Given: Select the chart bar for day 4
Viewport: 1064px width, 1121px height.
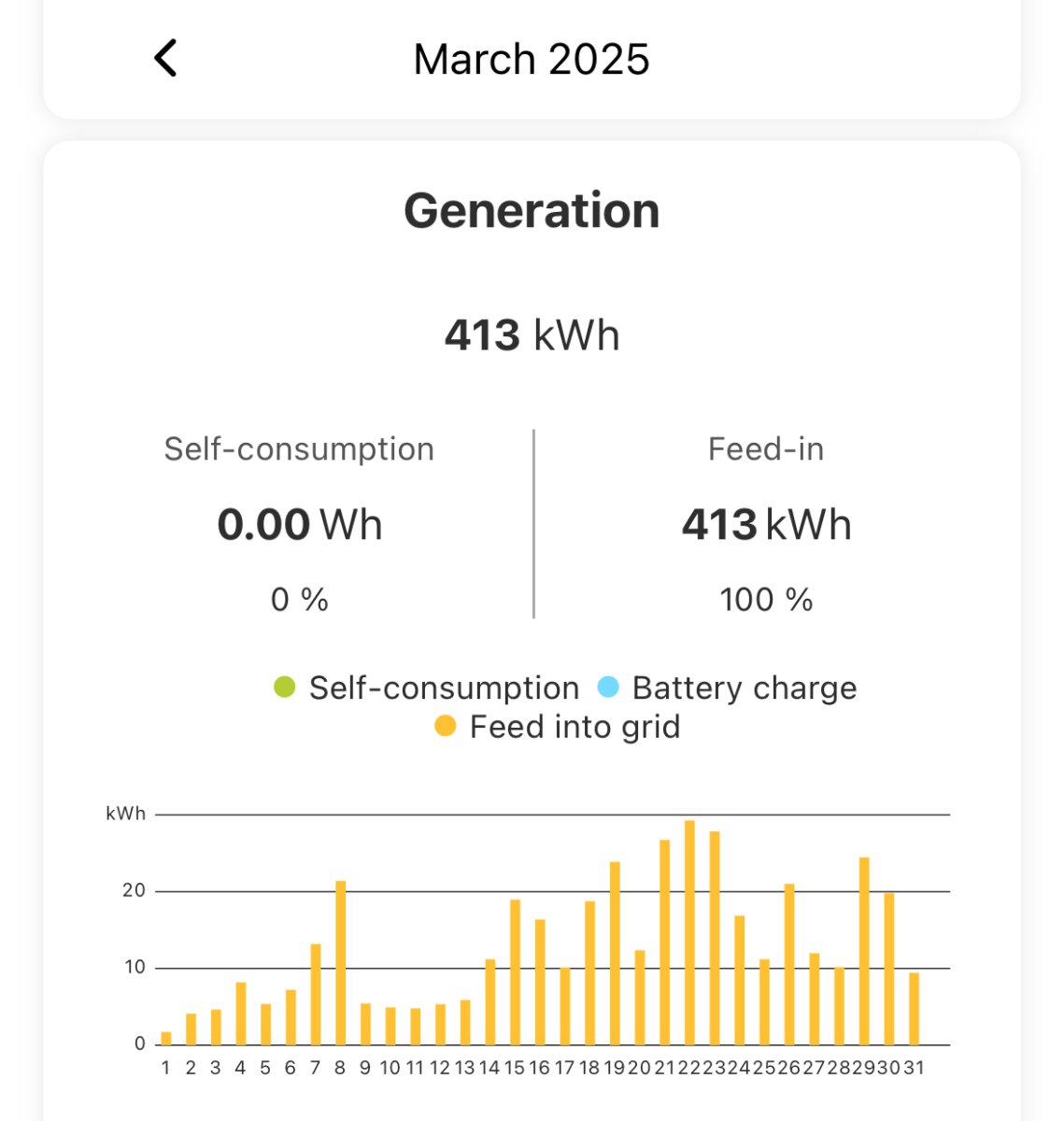Looking at the screenshot, I should tap(241, 1014).
